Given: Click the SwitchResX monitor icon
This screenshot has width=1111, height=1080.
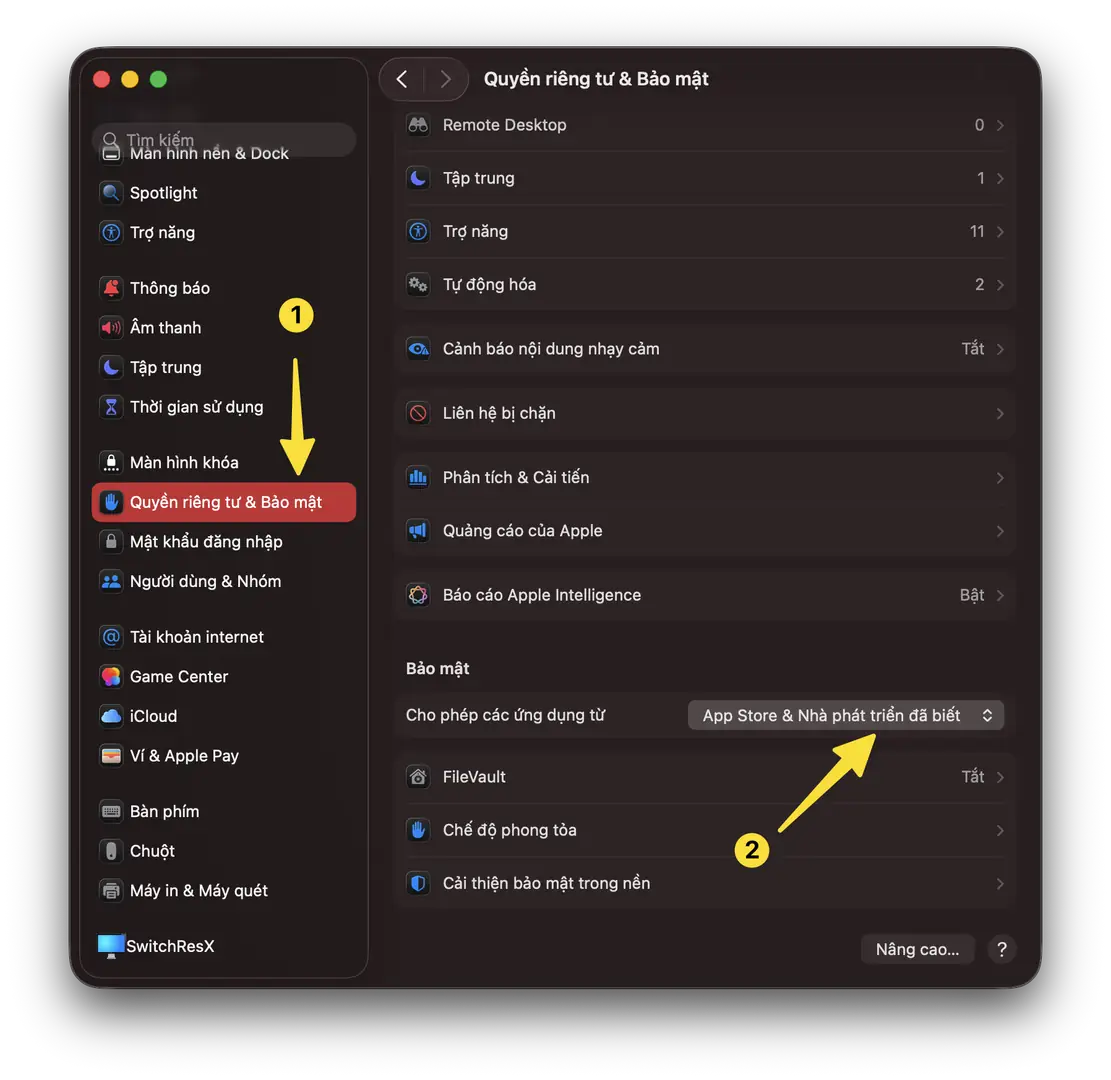Looking at the screenshot, I should (111, 946).
